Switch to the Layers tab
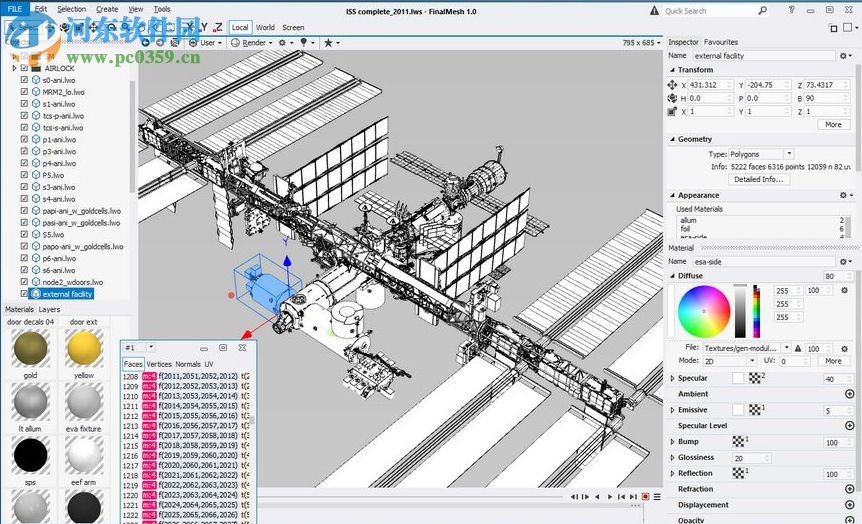This screenshot has height=524, width=862. coord(49,310)
